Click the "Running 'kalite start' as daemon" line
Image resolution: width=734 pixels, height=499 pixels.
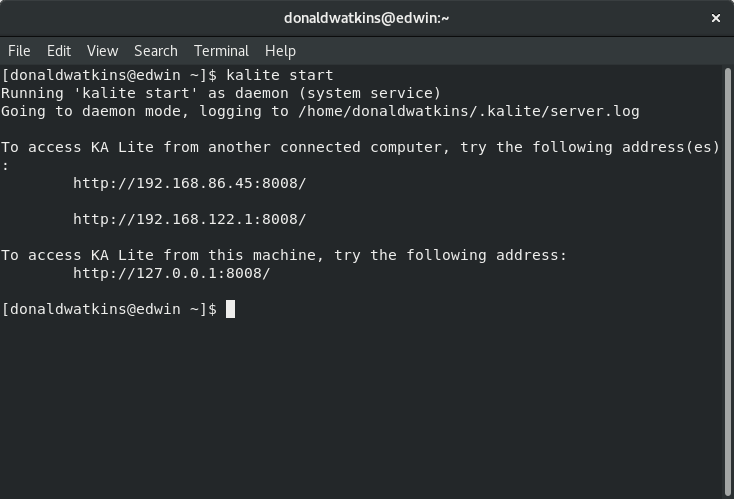[220, 93]
